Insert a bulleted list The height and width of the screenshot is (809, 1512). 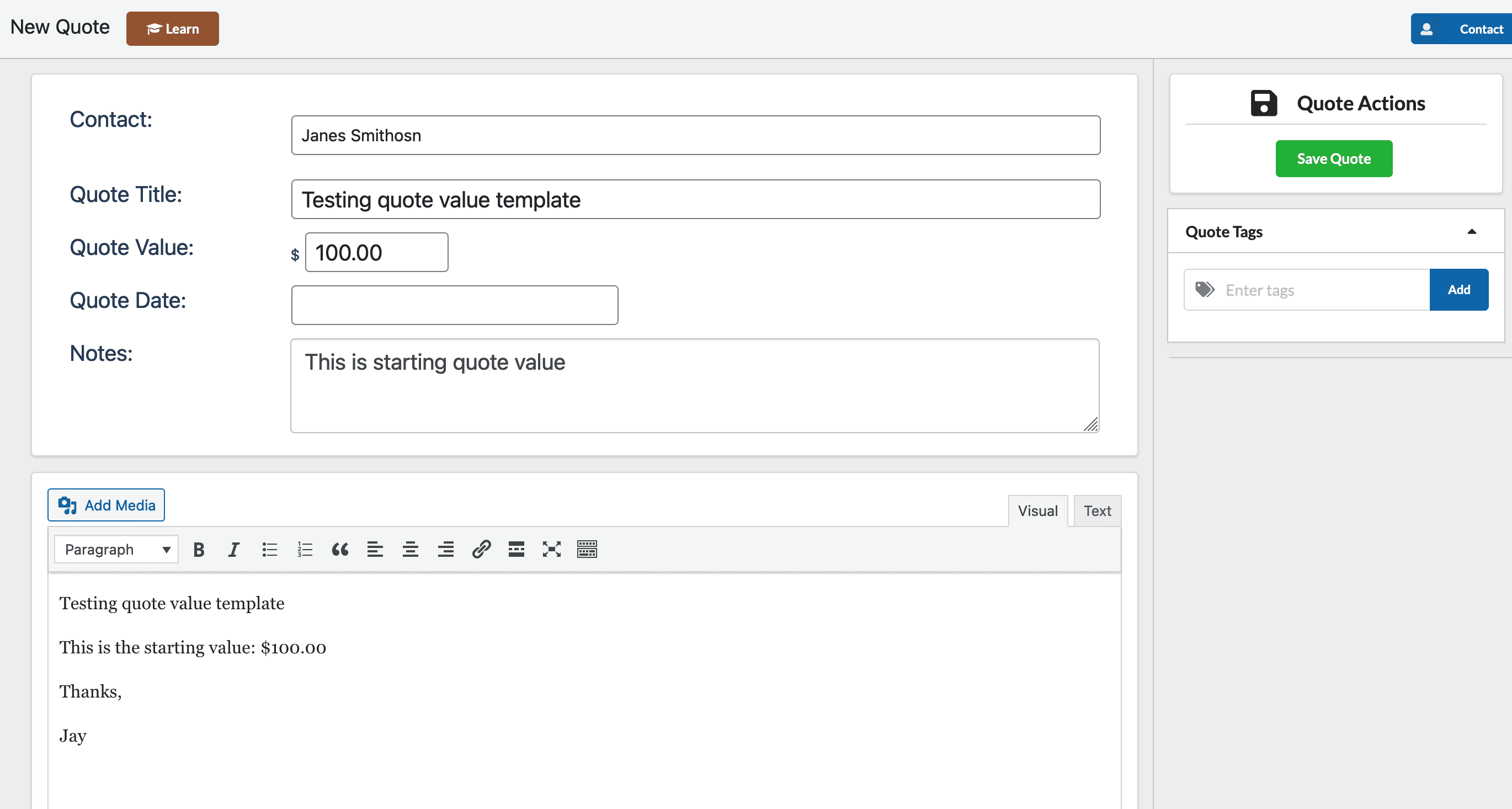269,550
